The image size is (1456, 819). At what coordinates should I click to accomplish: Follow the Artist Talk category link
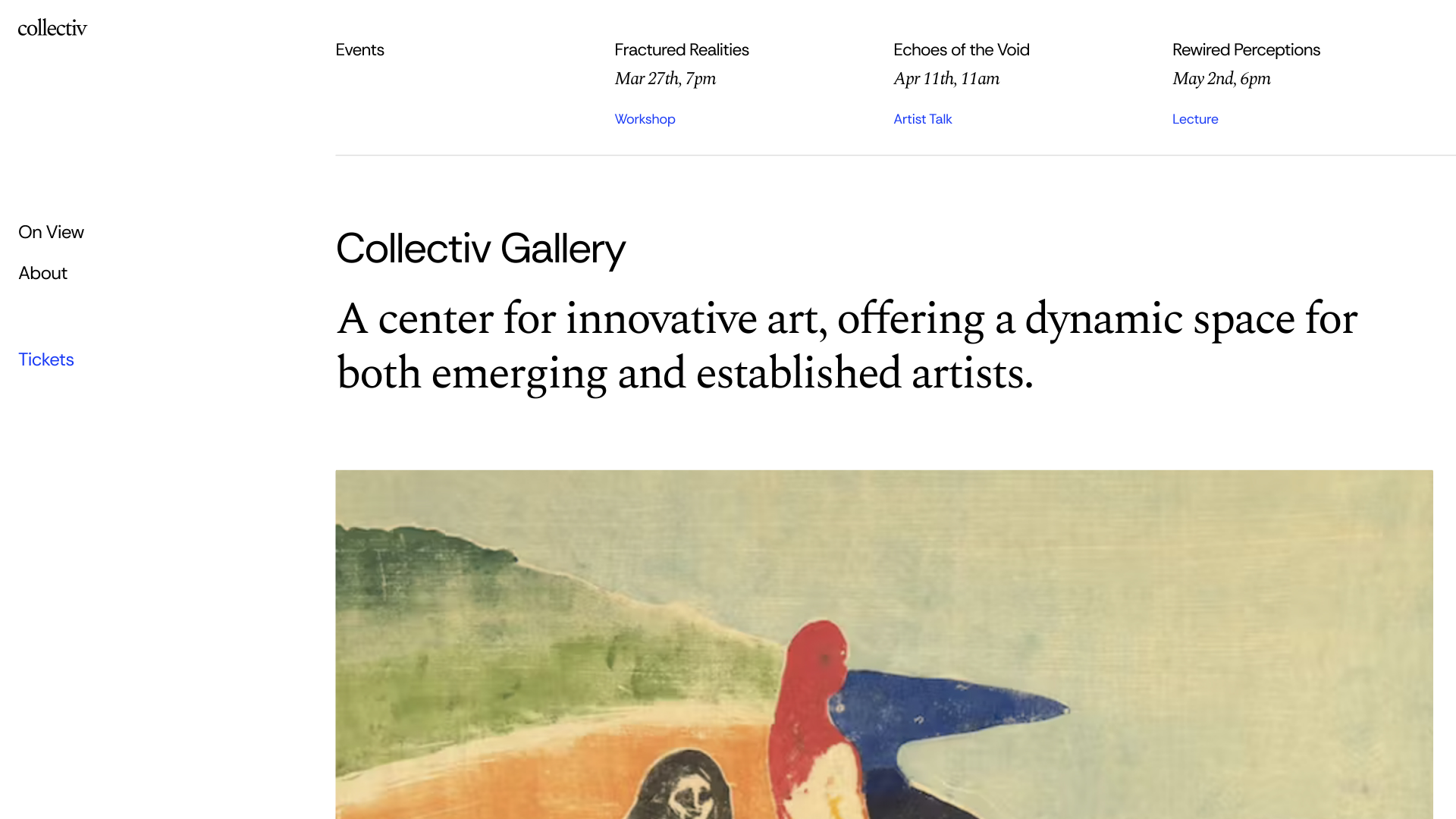tap(922, 119)
